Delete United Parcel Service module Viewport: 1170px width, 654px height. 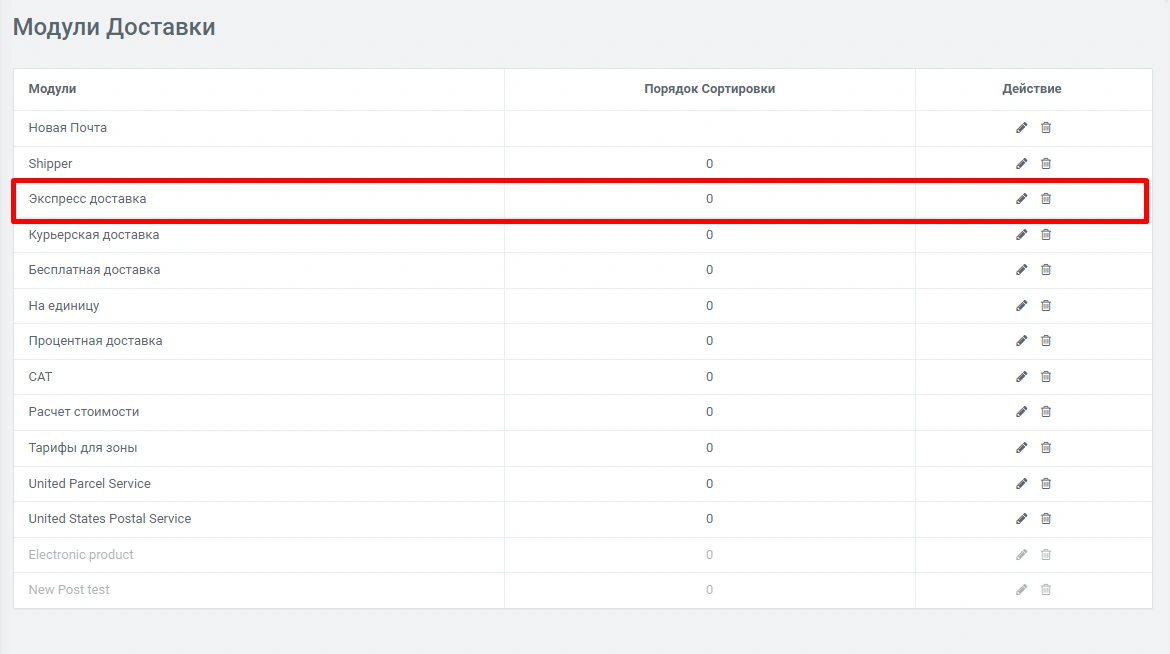click(x=1046, y=484)
